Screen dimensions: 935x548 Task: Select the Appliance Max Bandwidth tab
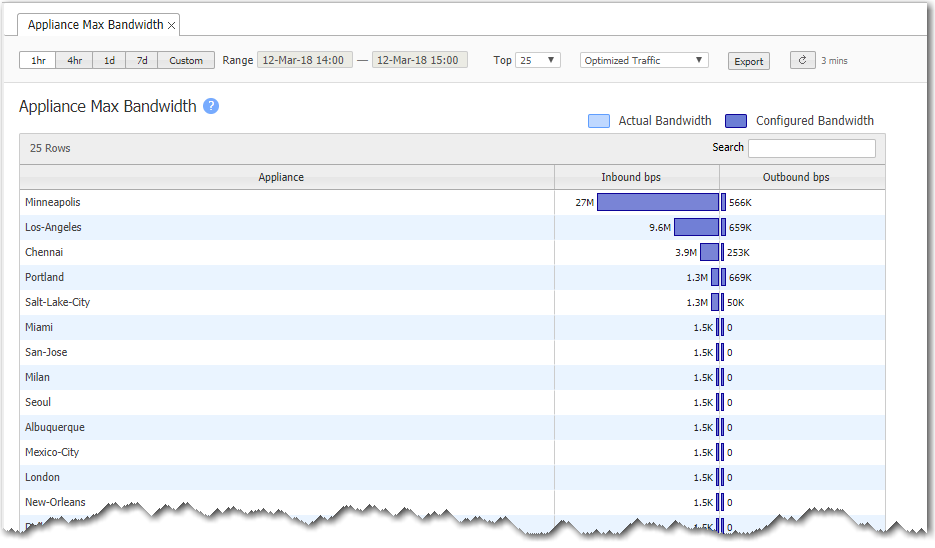tap(95, 25)
